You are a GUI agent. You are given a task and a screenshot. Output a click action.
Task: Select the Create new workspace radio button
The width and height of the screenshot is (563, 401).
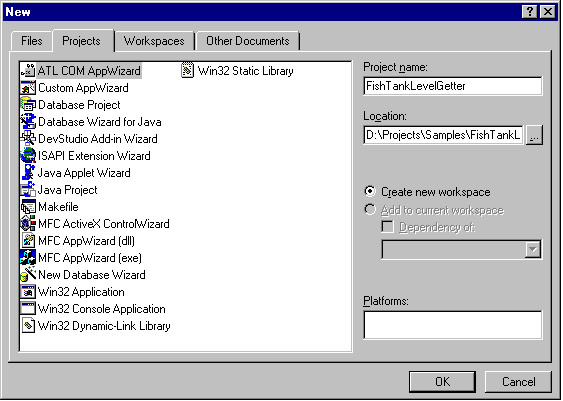[370, 191]
